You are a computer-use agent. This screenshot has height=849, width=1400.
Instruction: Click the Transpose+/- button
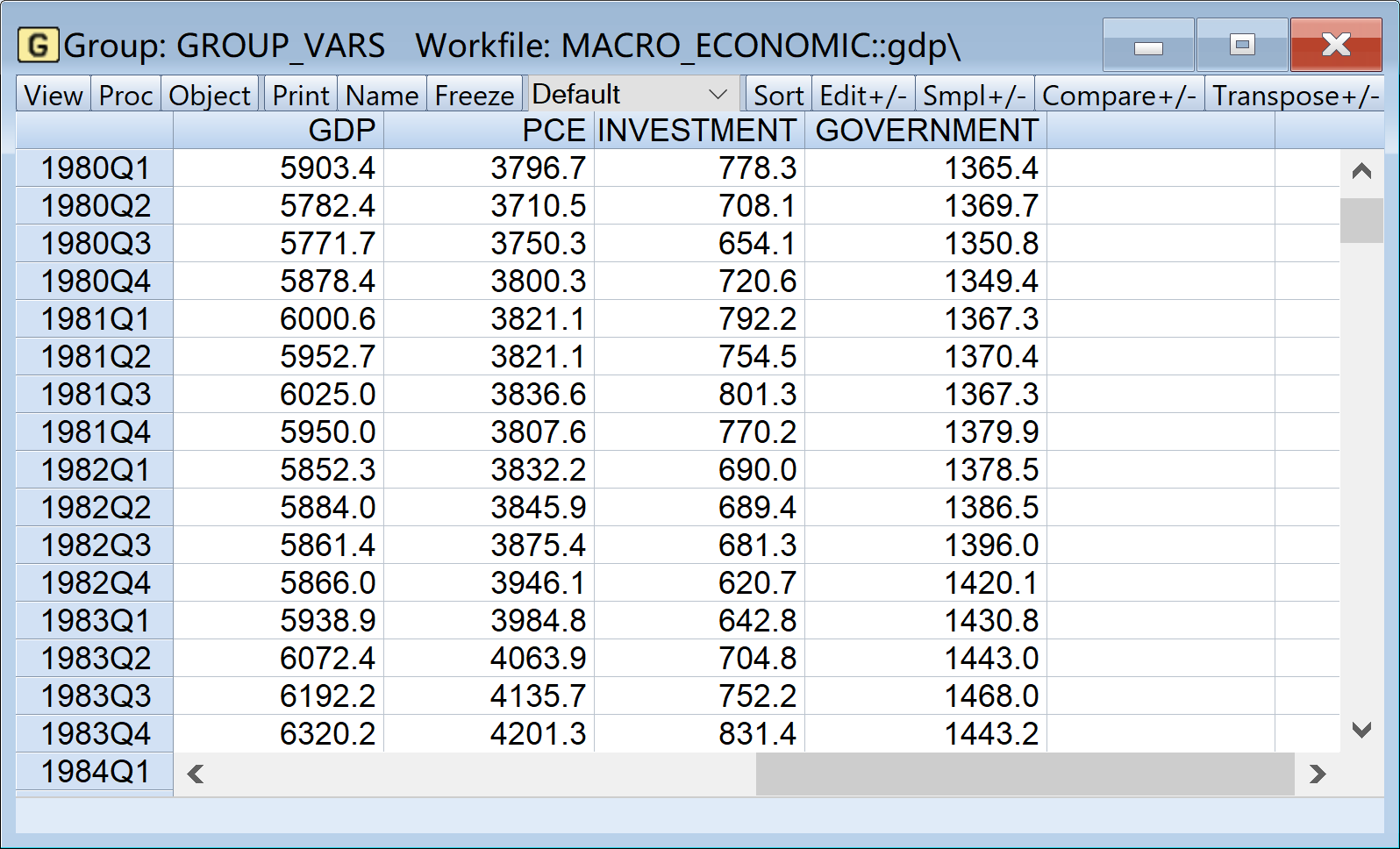tap(1295, 95)
